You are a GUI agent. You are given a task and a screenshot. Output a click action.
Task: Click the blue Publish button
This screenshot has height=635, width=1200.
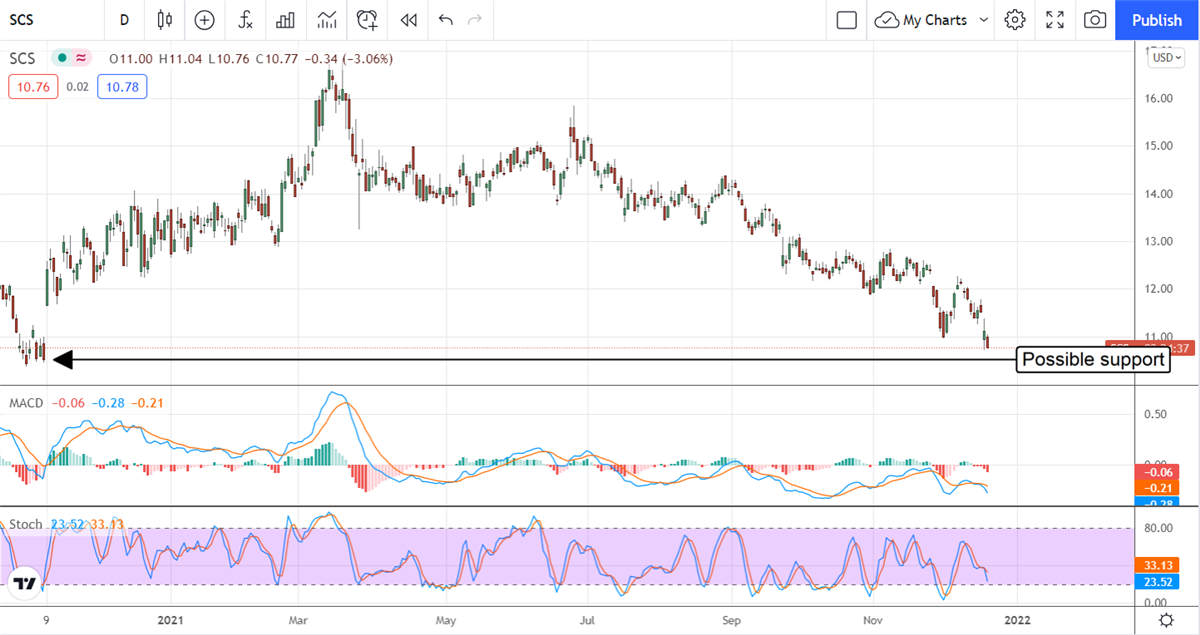tap(1157, 19)
